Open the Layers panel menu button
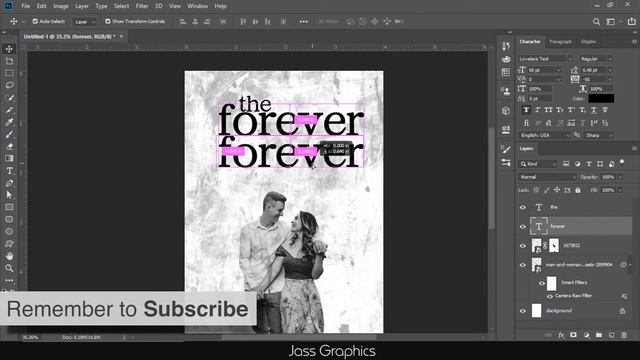Image resolution: width=640 pixels, height=360 pixels. pyautogui.click(x=634, y=149)
